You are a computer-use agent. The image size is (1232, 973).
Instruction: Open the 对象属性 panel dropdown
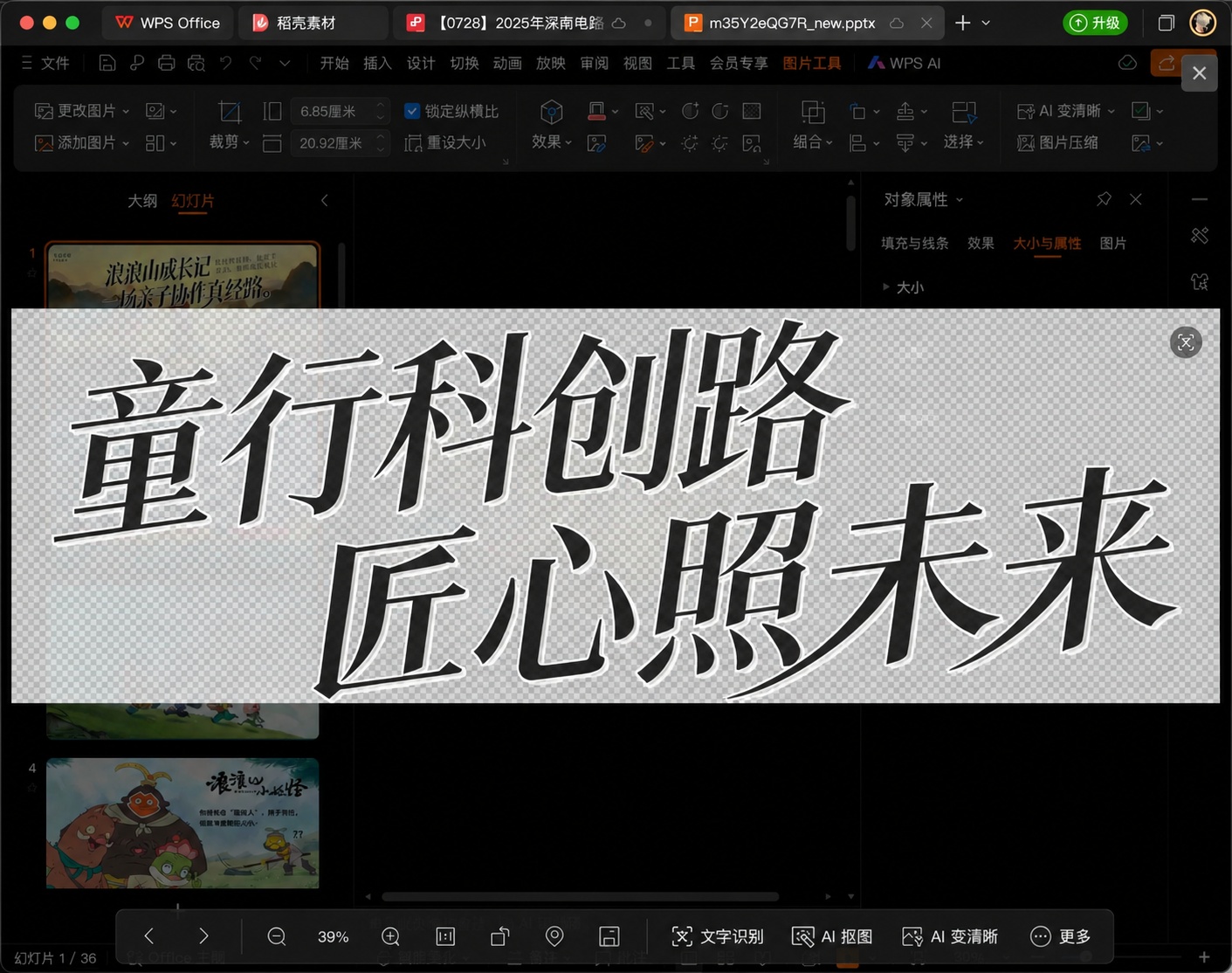(x=924, y=199)
